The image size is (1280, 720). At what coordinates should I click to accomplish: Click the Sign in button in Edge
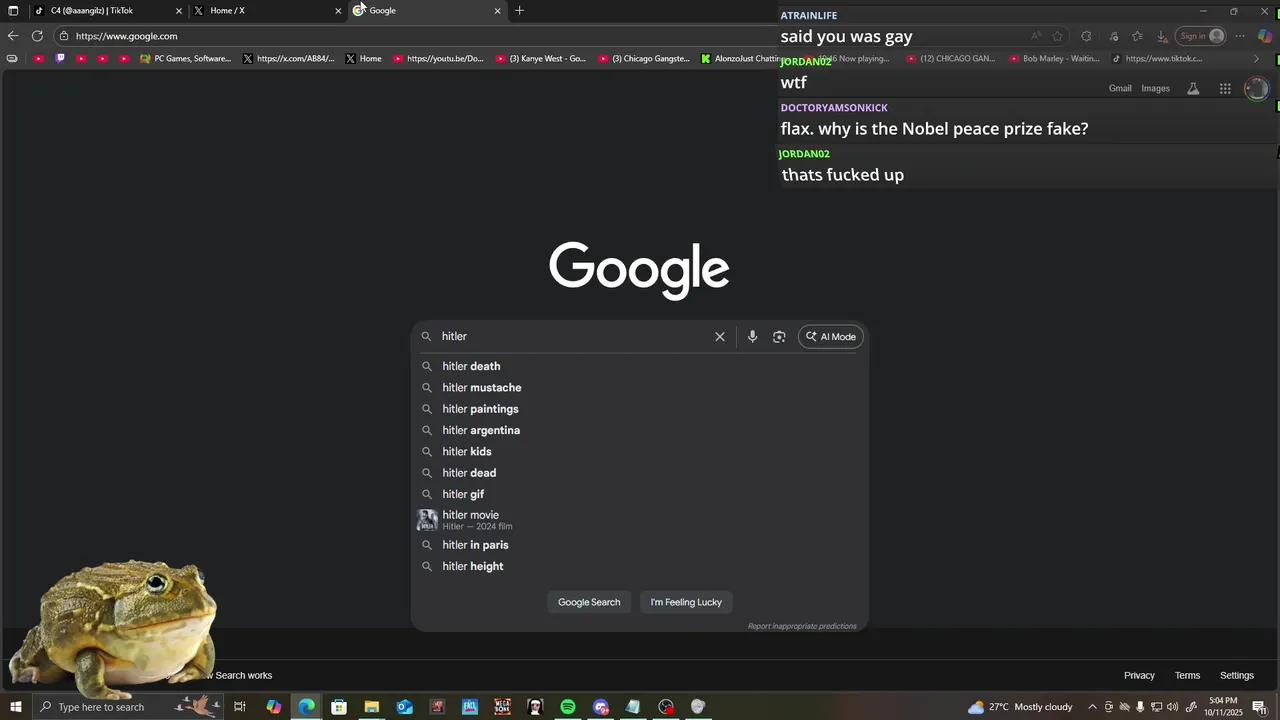click(x=1201, y=36)
